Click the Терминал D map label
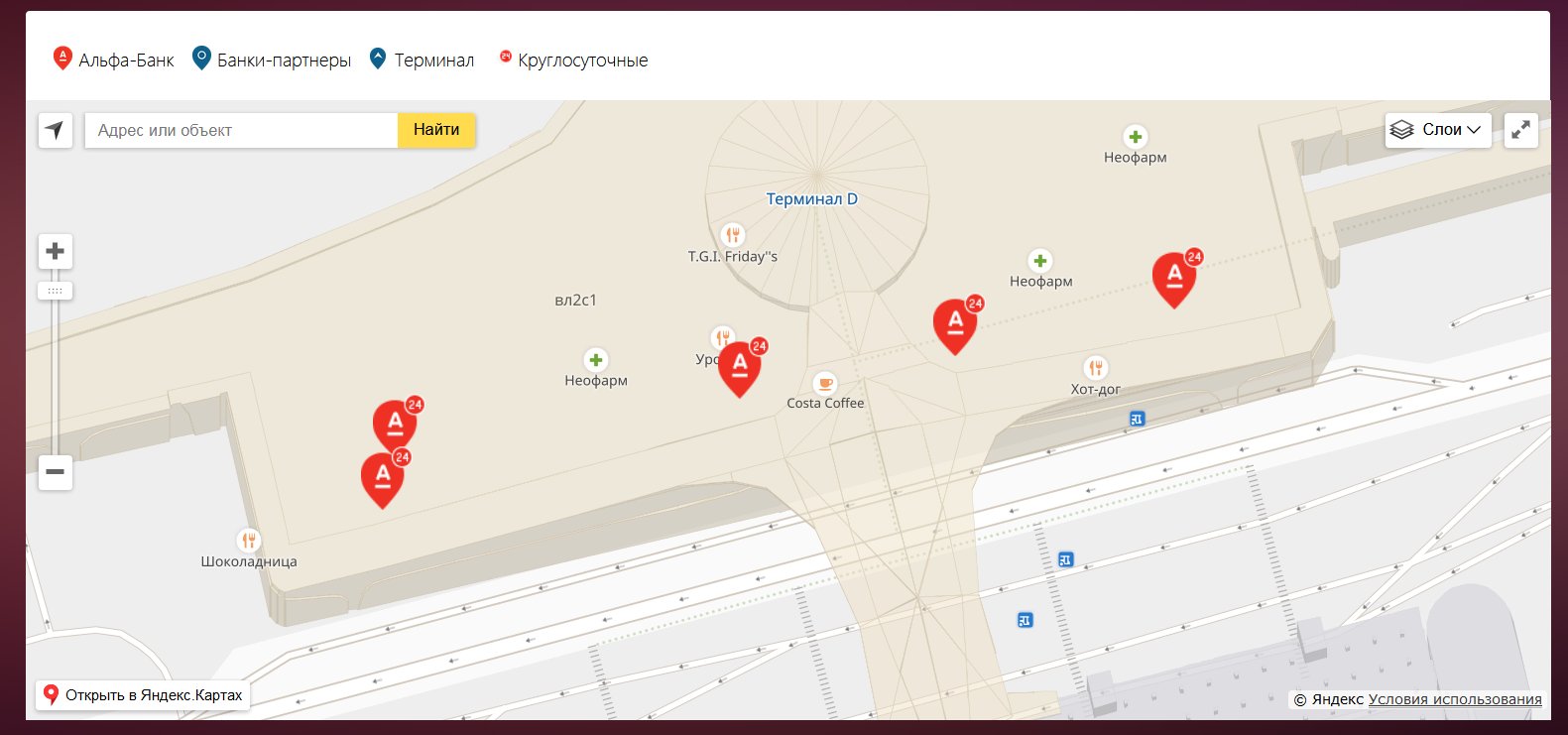Image resolution: width=1568 pixels, height=735 pixels. [x=812, y=199]
